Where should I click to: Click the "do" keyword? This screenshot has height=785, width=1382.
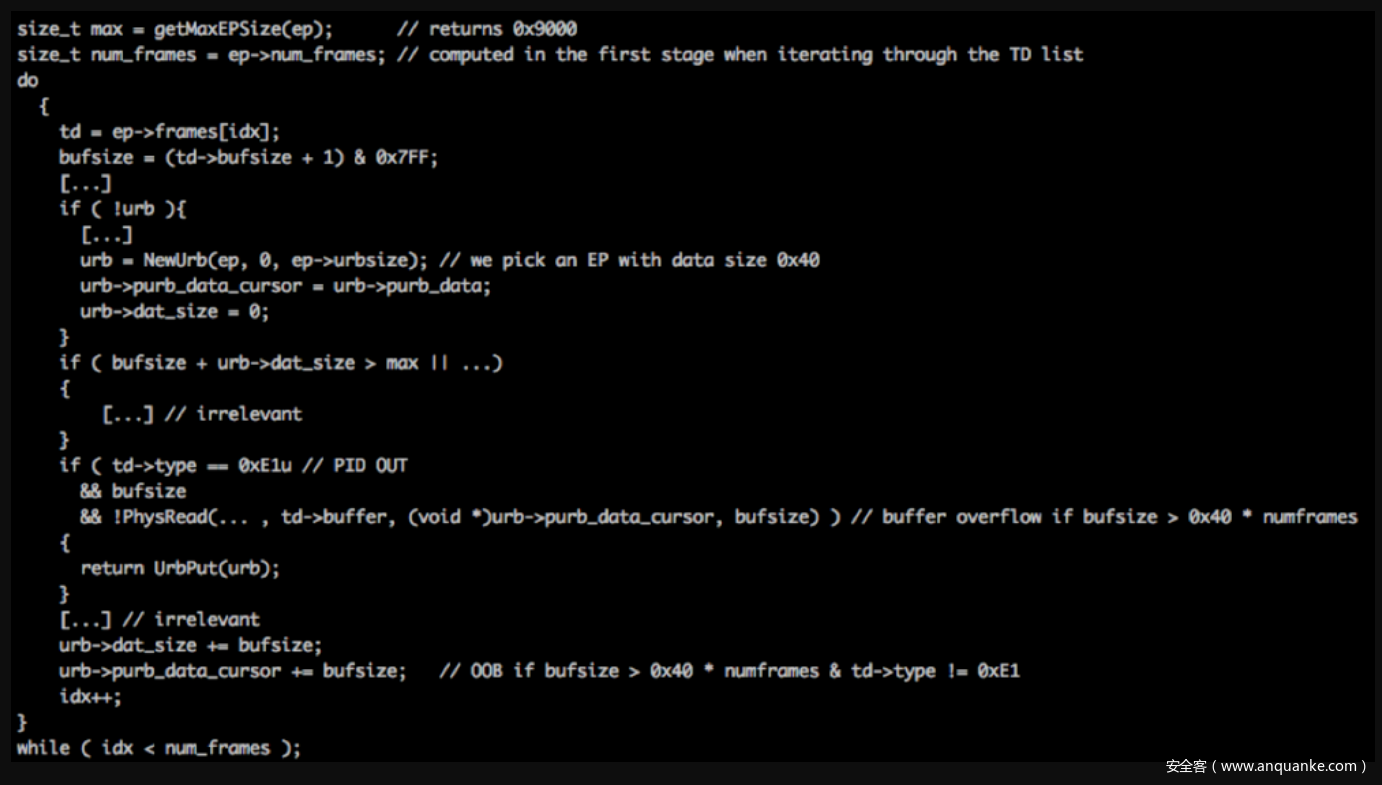pyautogui.click(x=27, y=81)
